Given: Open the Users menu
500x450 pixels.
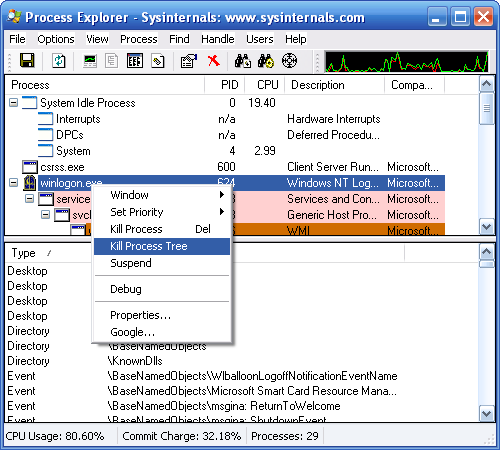Looking at the screenshot, I should 260,39.
